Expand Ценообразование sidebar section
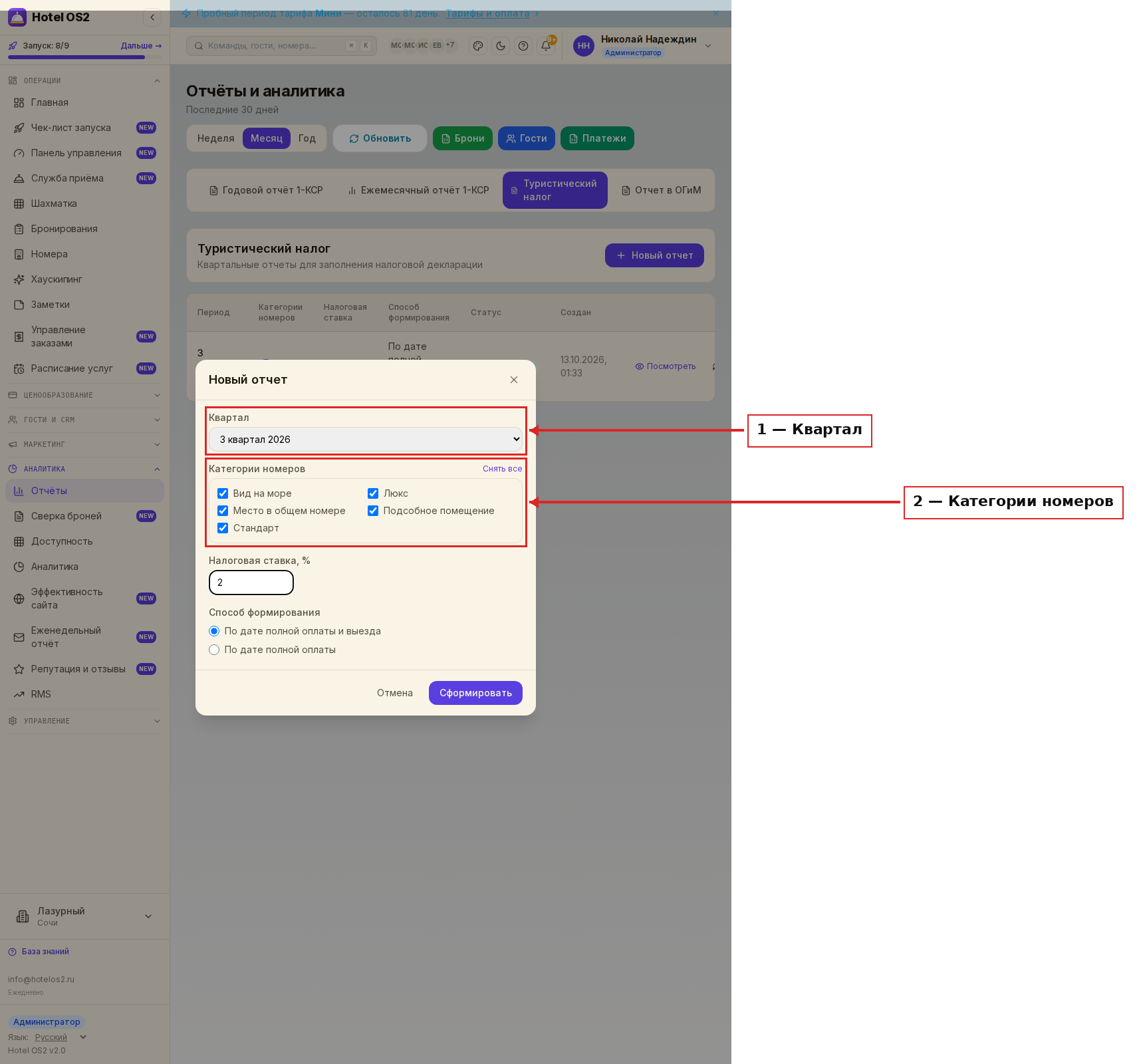 point(84,395)
